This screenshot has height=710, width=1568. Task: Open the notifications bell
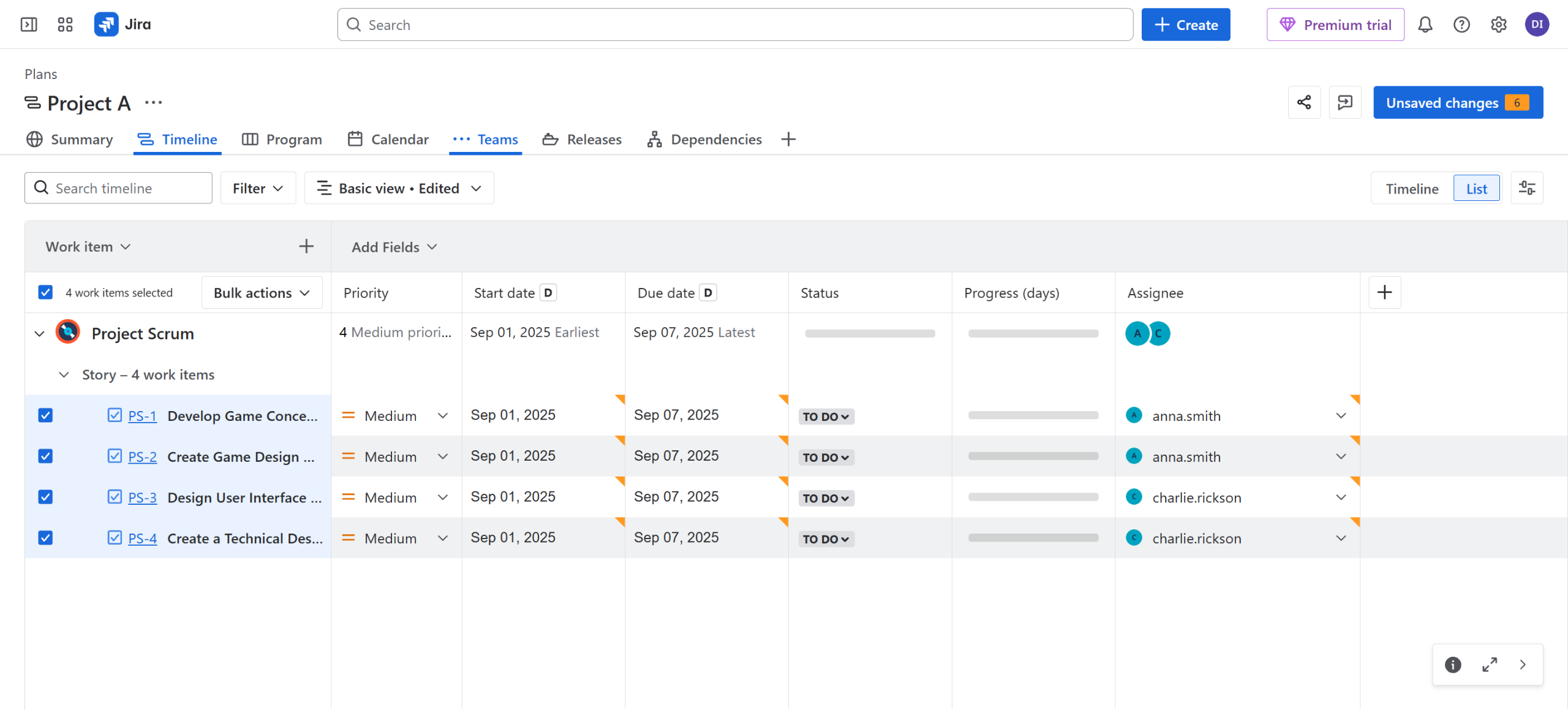tap(1425, 25)
